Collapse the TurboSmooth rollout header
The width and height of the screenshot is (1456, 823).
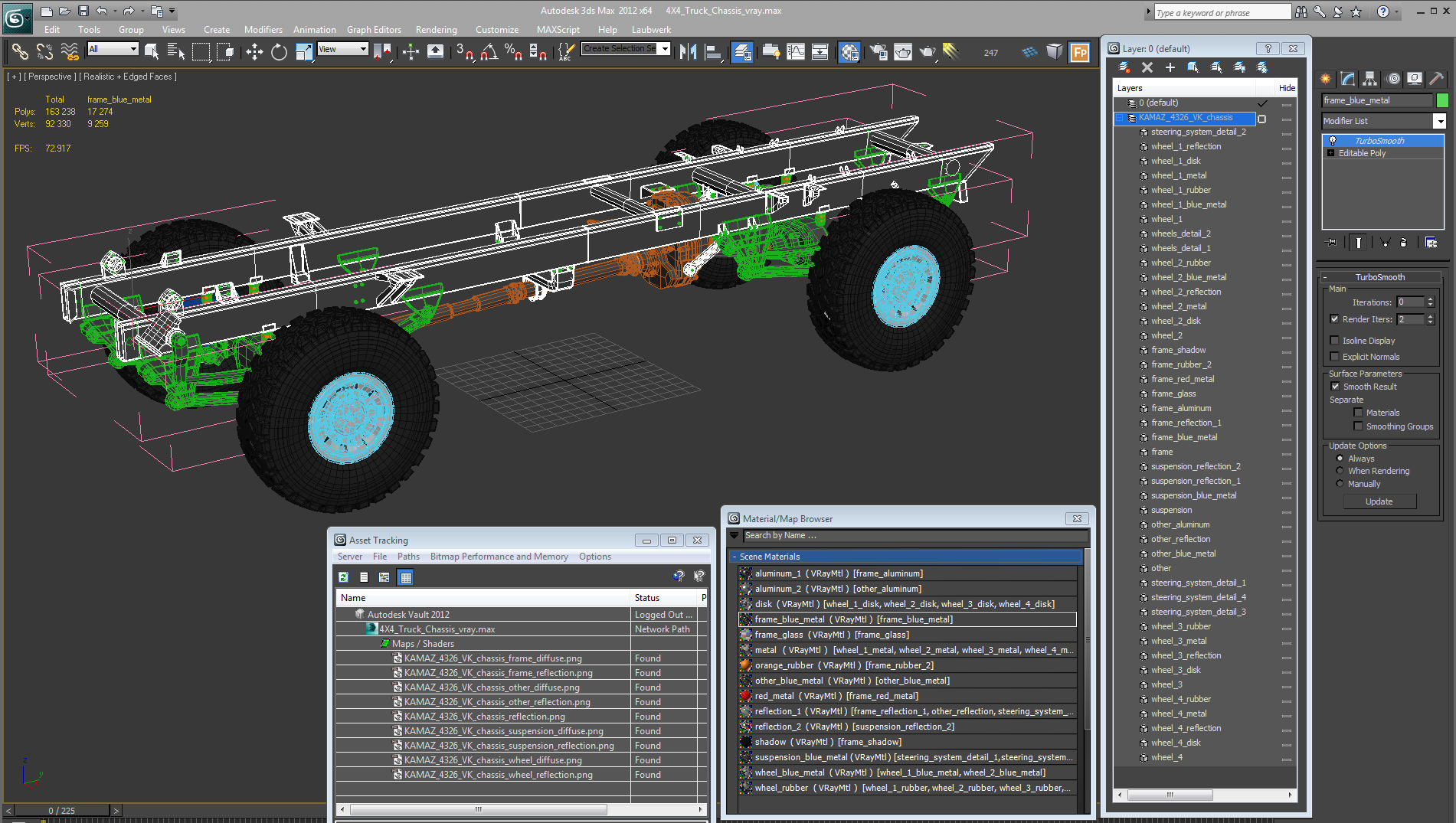click(1379, 277)
